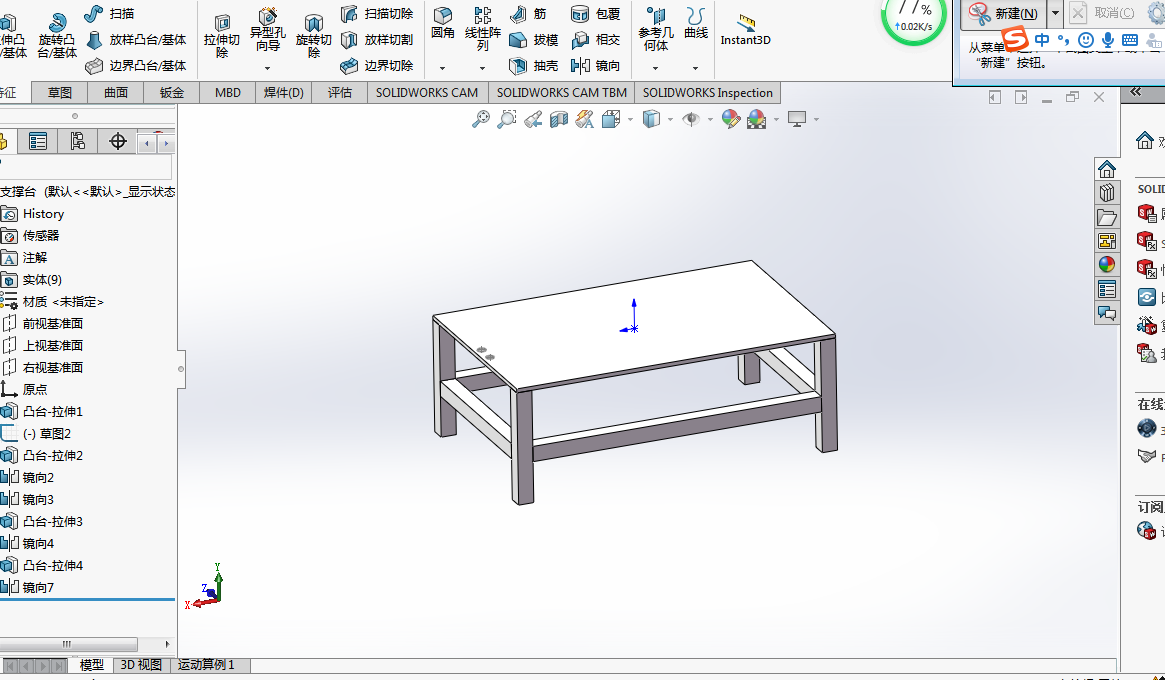Switch to Weldments 焊件(D) tab
Image resolution: width=1165 pixels, height=680 pixels.
point(284,93)
